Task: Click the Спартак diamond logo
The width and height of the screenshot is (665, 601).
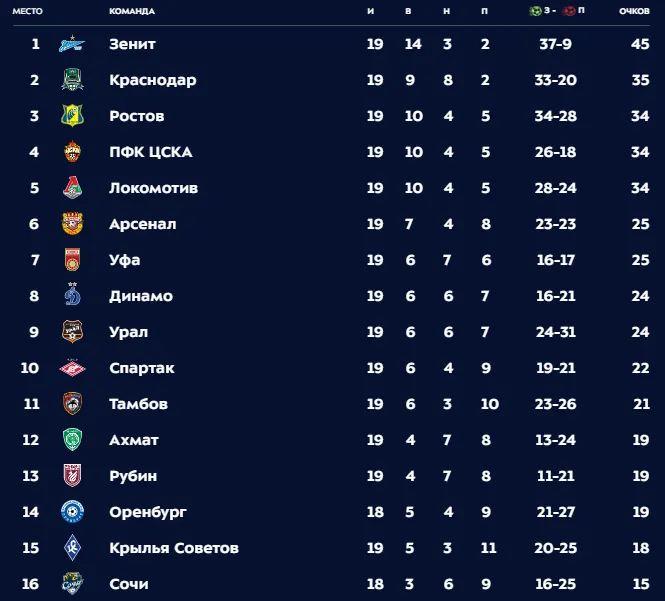Action: click(x=72, y=368)
